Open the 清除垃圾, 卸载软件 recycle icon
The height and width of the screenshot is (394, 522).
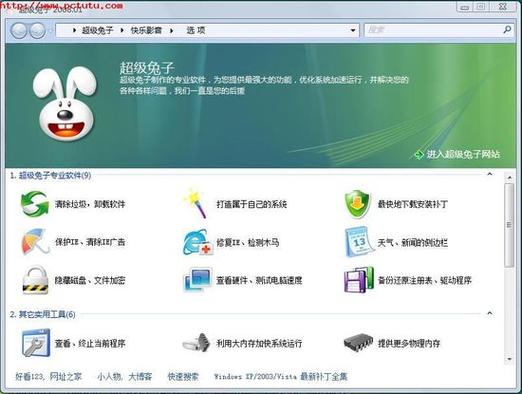click(x=35, y=204)
